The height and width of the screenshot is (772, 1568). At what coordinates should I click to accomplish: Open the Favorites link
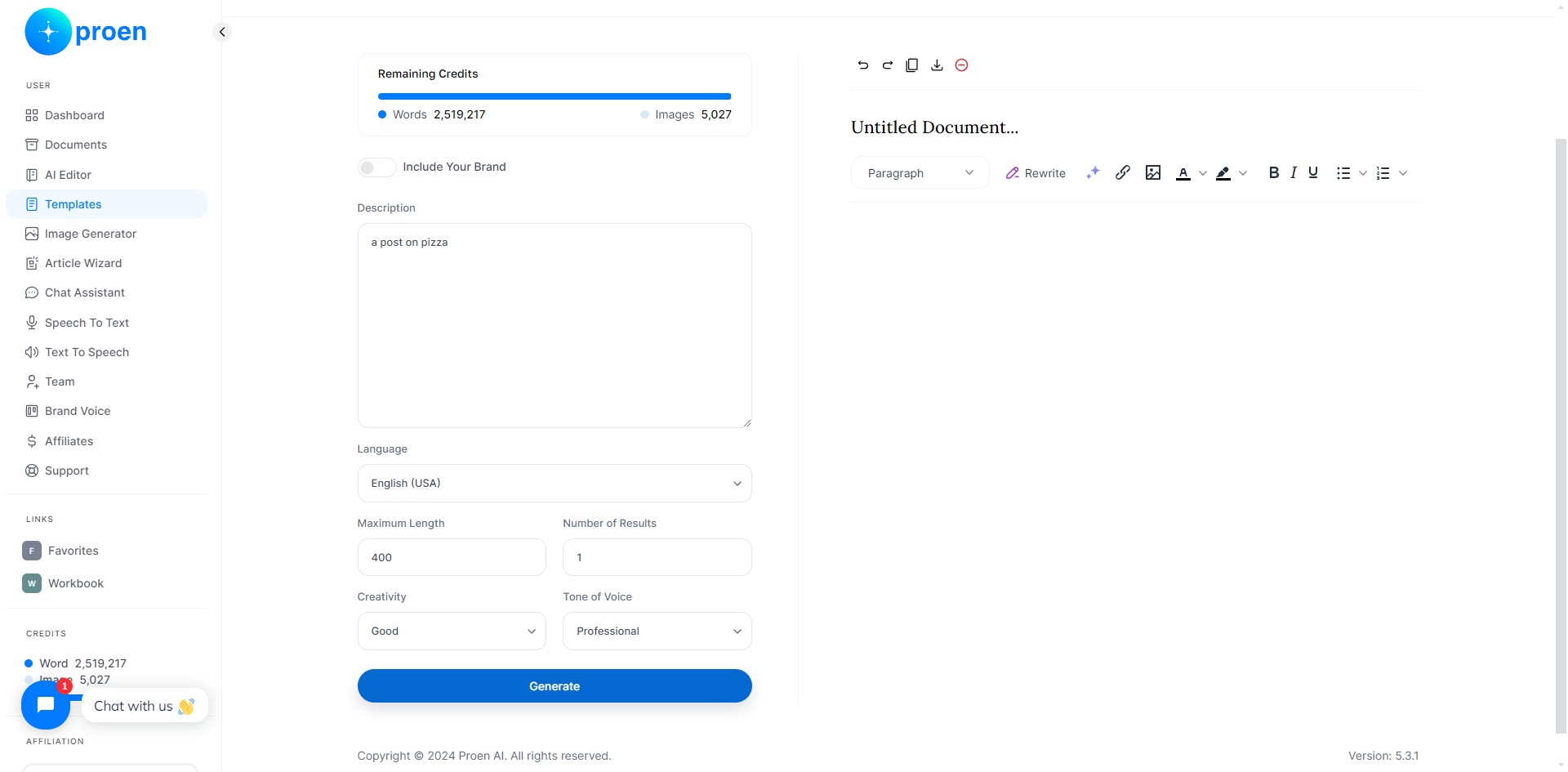pyautogui.click(x=106, y=551)
